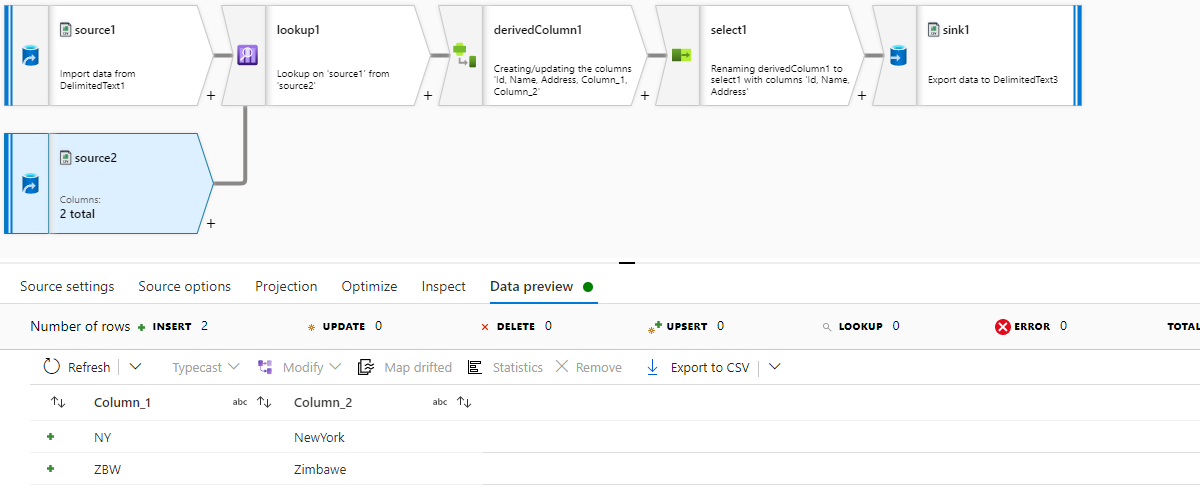Click the Export to CSV download icon
1200x502 pixels.
(x=652, y=367)
